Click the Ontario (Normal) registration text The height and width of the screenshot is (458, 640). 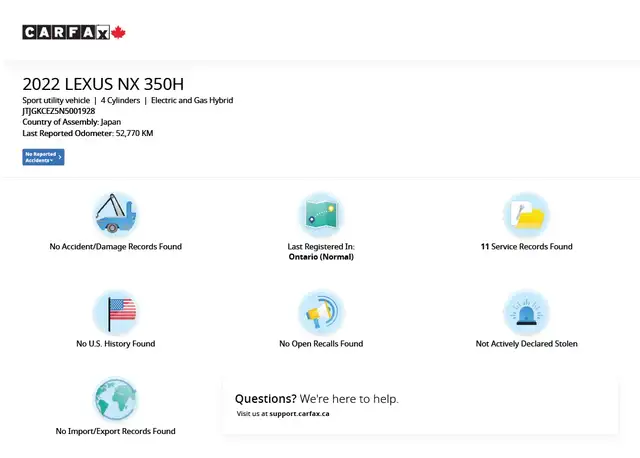[x=321, y=257]
